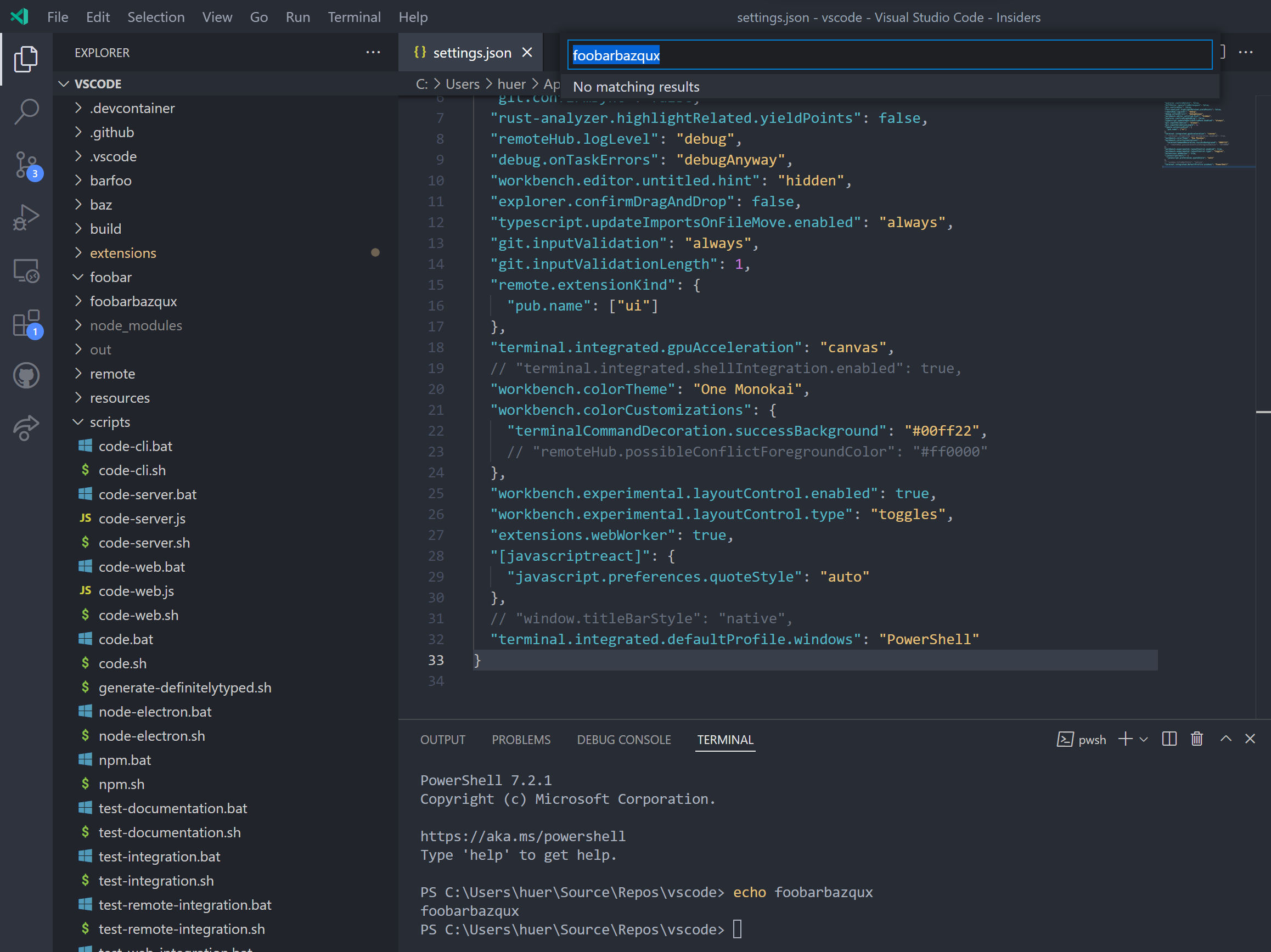Open the terminal profile launch dropdown
The image size is (1271, 952).
click(1144, 740)
